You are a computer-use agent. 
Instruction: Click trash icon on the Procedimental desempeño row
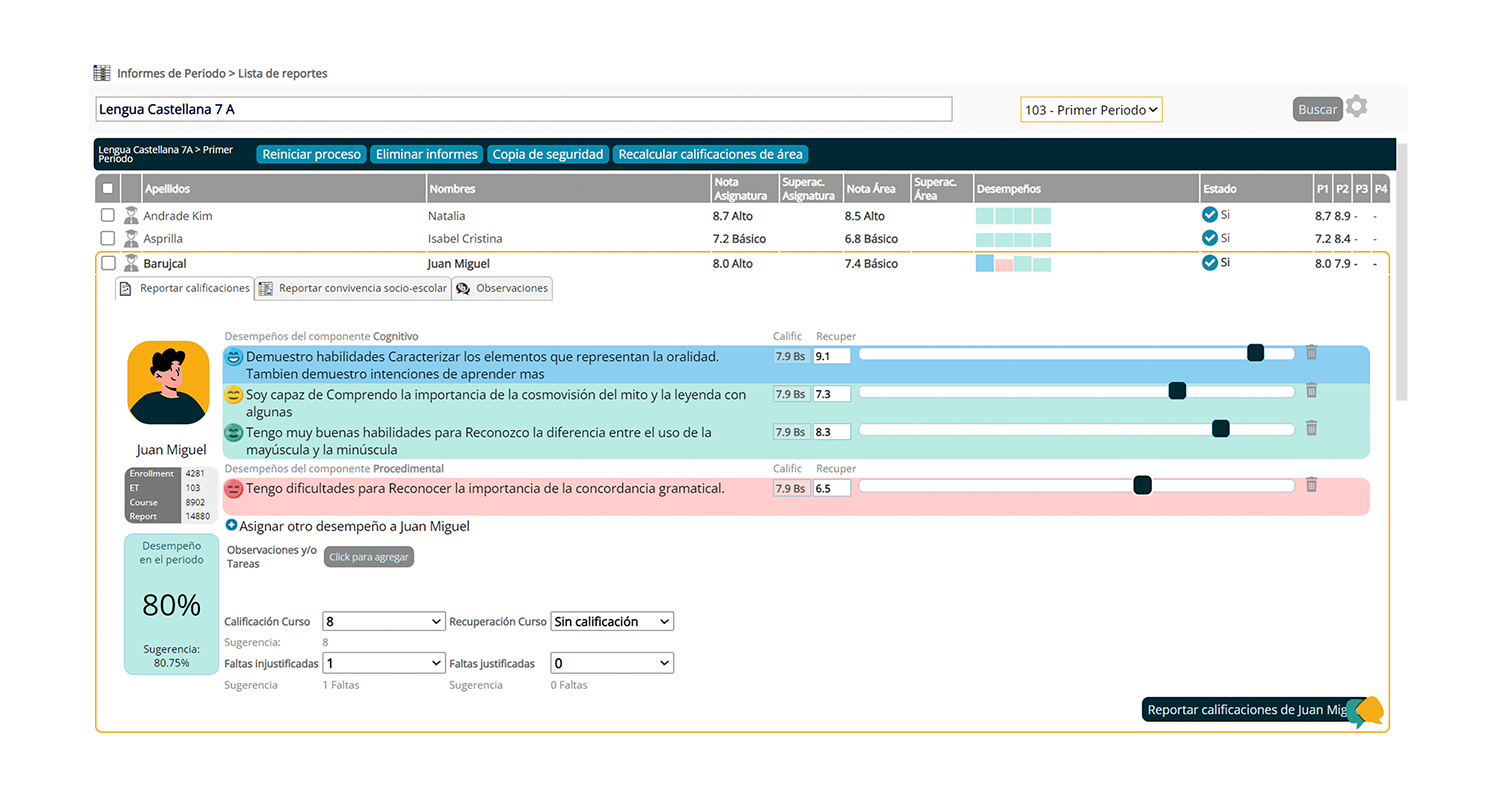(x=1311, y=485)
